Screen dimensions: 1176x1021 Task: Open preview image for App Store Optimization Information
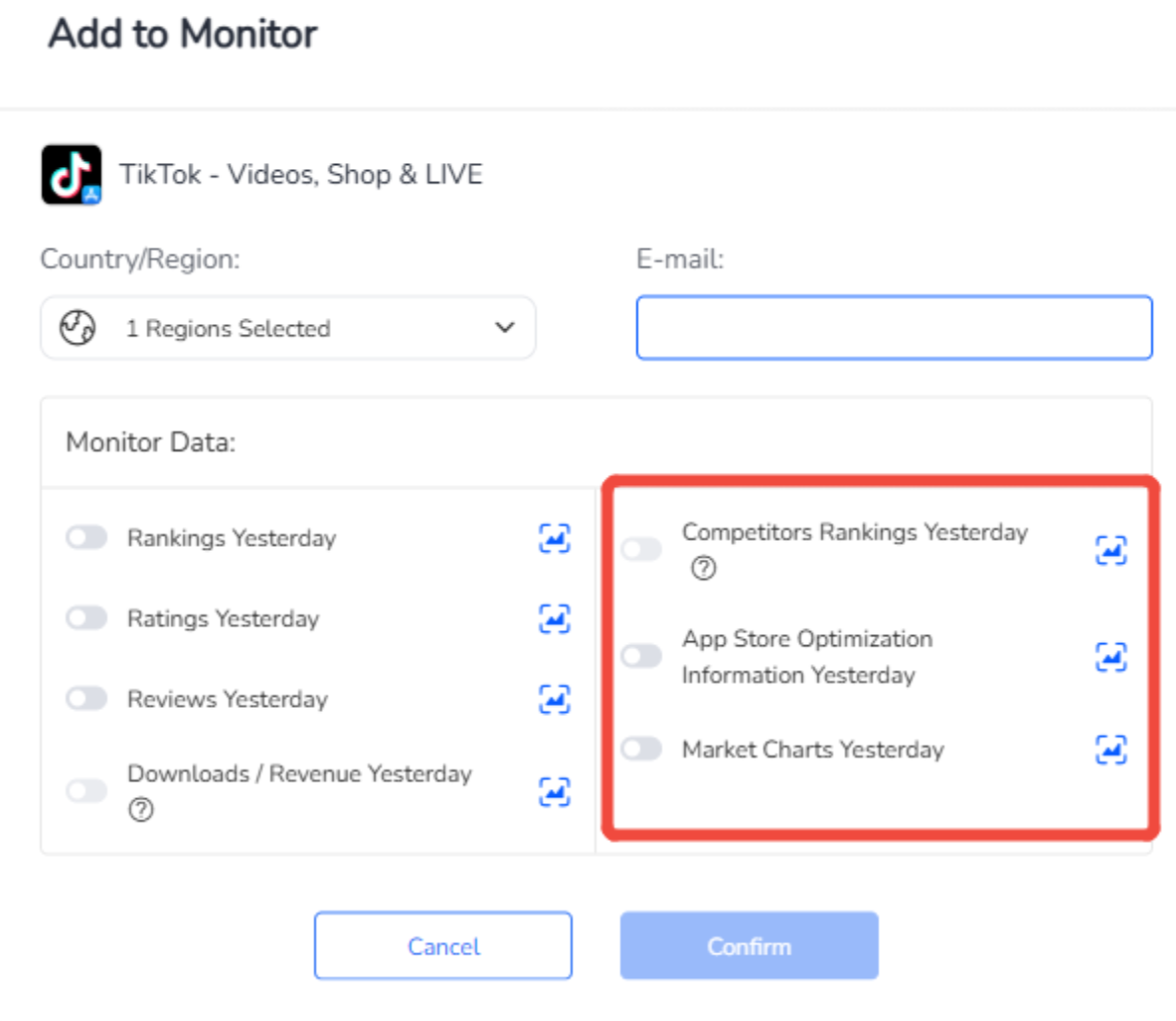click(1110, 657)
